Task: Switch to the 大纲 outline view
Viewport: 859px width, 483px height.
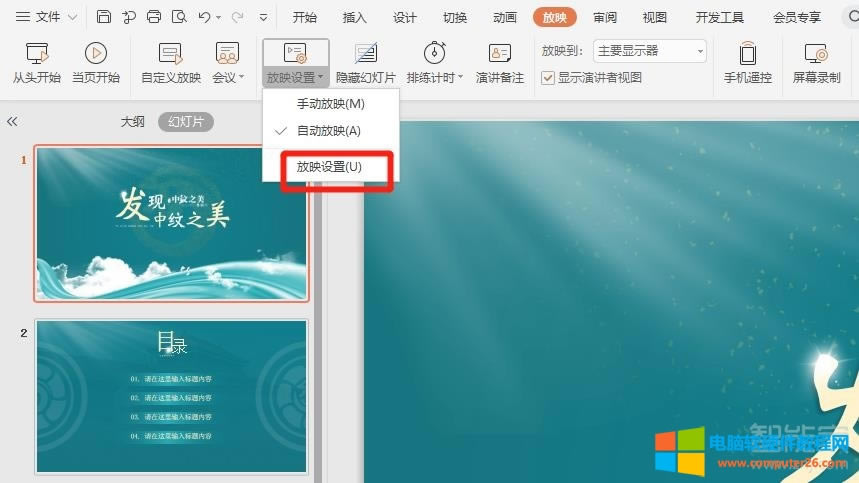Action: tap(133, 122)
